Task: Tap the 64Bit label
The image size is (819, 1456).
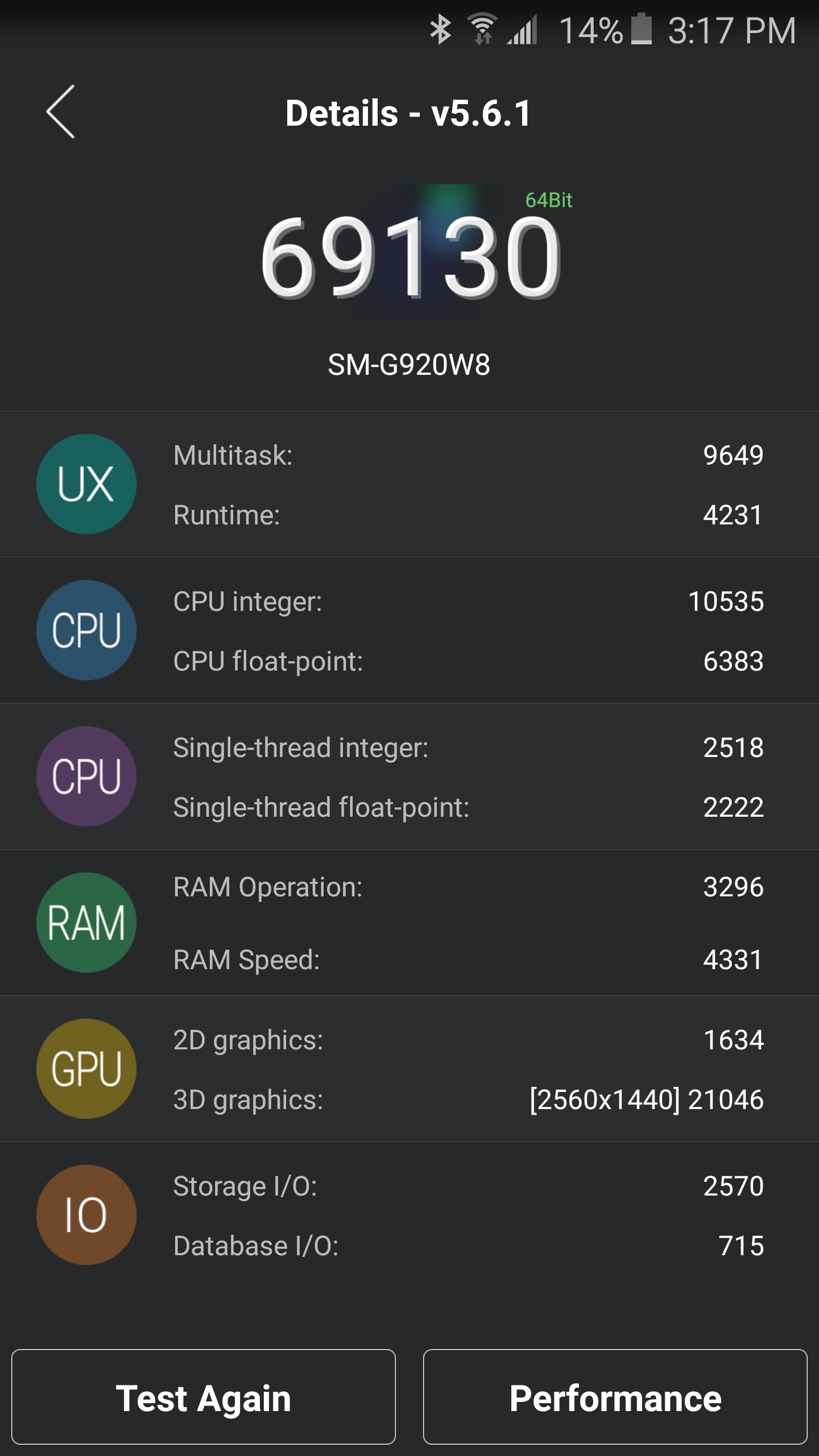Action: pos(548,200)
